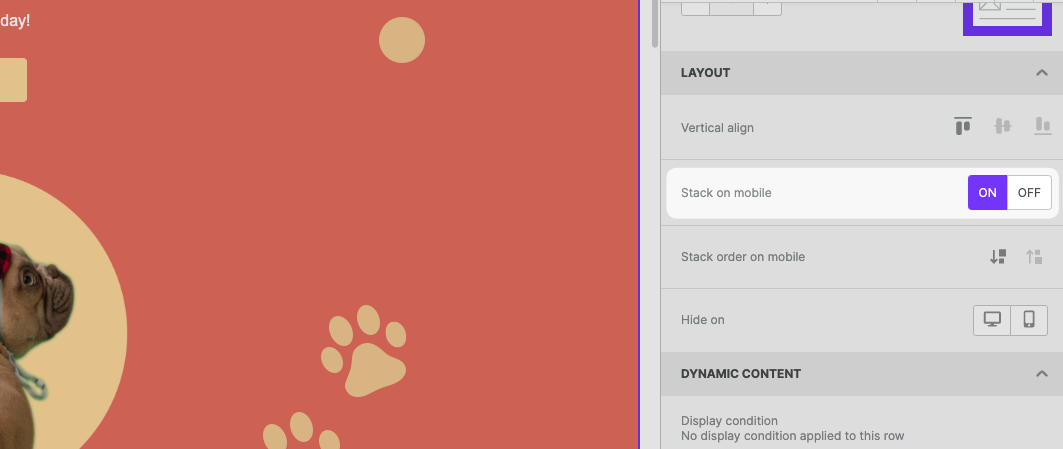Click the DYNAMIC CONTENT section header

coord(740,374)
